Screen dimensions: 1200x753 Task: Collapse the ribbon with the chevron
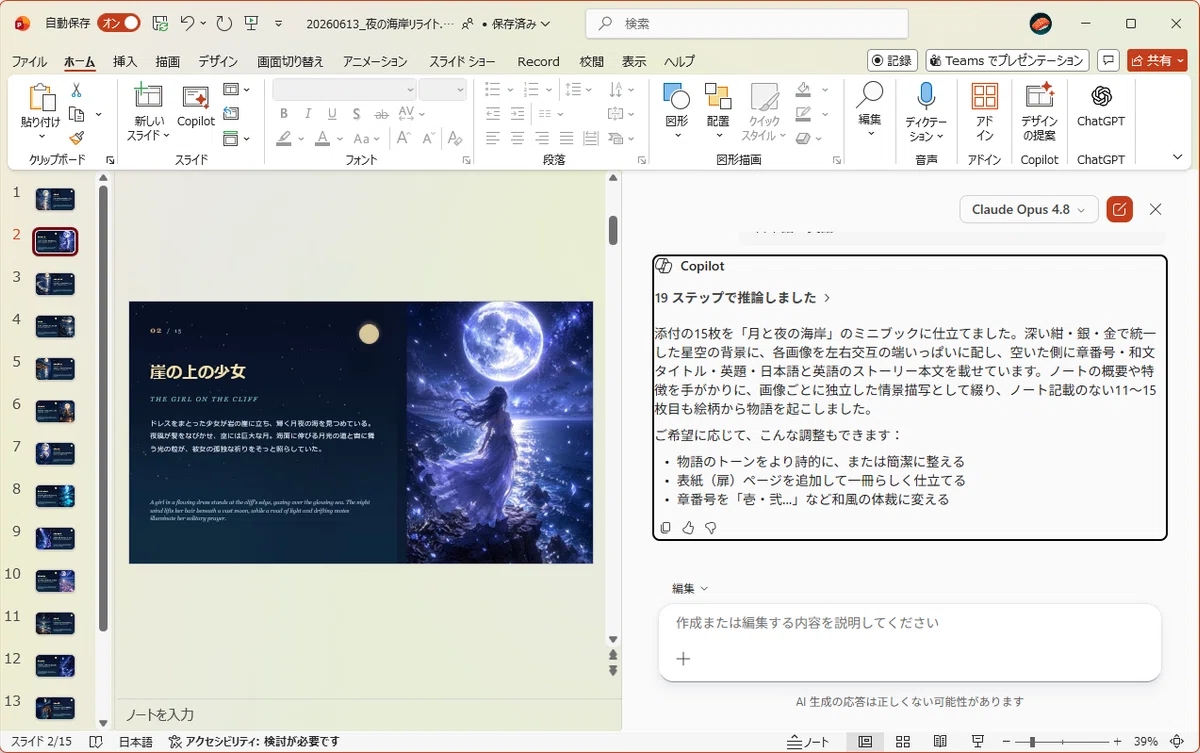point(1177,157)
